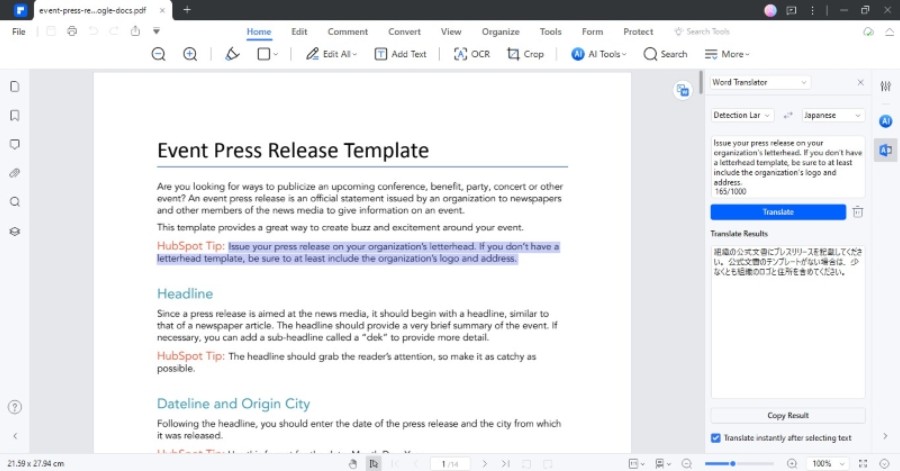
Task: Open the File menu
Action: (19, 32)
